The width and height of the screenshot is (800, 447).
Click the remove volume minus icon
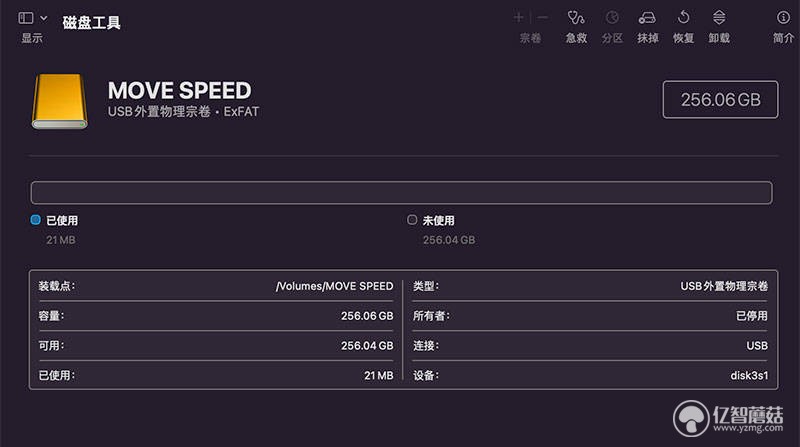[543, 18]
